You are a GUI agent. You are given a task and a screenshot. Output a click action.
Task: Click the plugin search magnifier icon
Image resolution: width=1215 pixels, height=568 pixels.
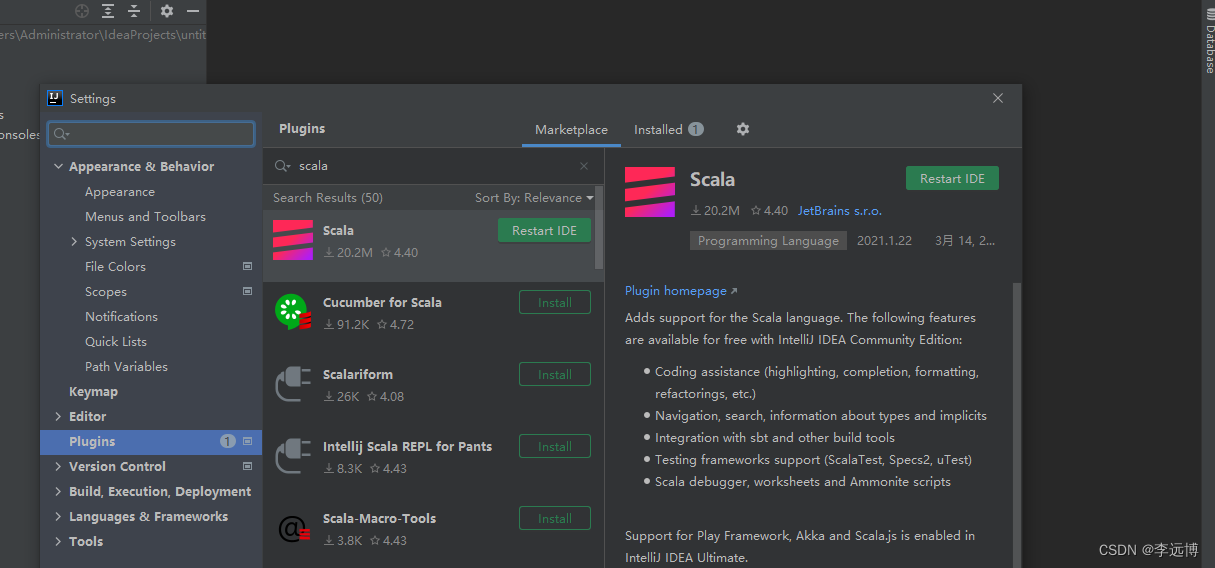click(281, 166)
